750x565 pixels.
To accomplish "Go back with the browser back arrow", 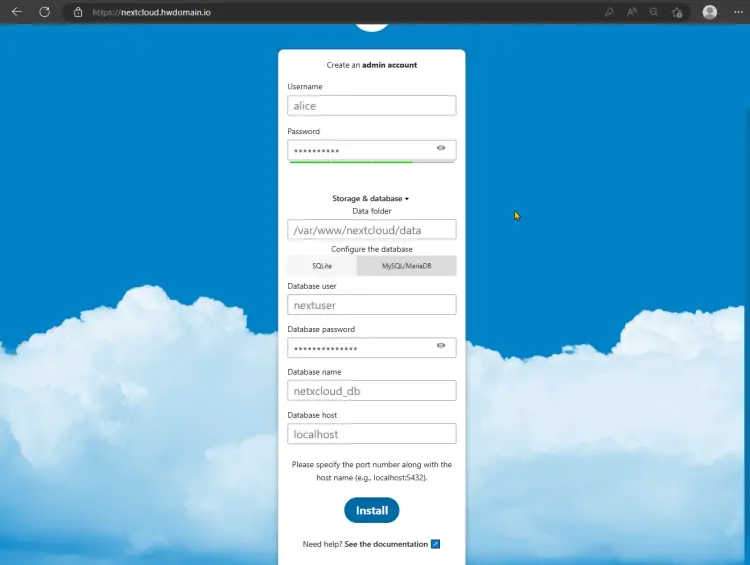I will tap(17, 12).
